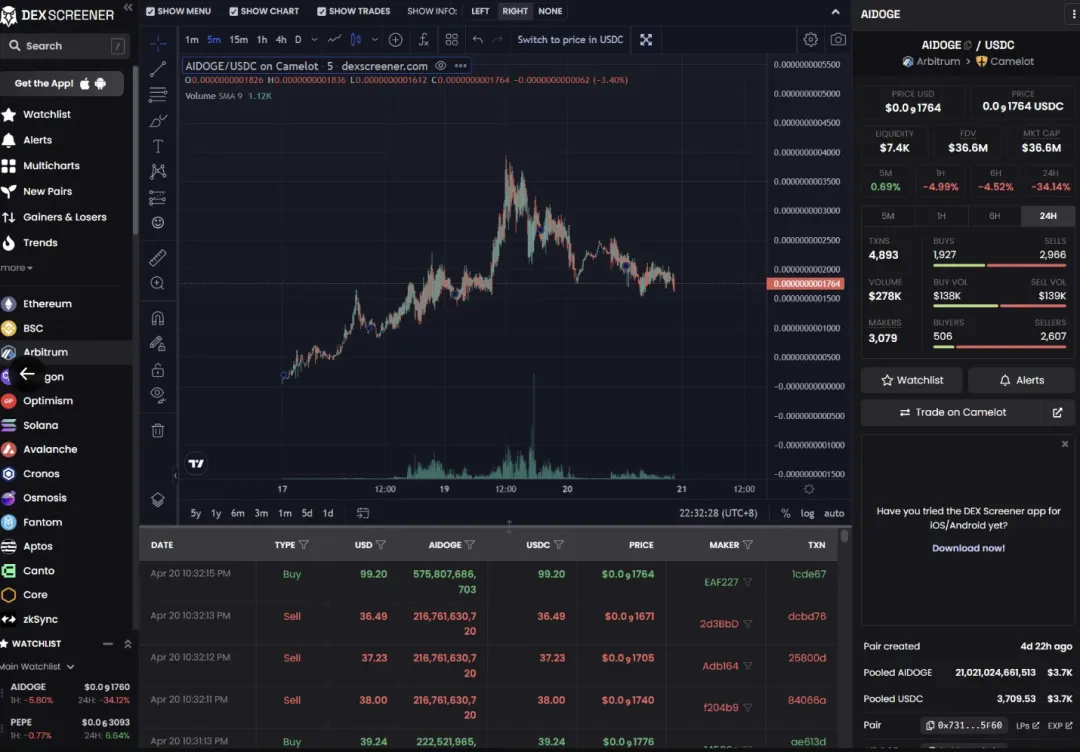
Task: Open the candle chart type icon
Action: point(355,40)
